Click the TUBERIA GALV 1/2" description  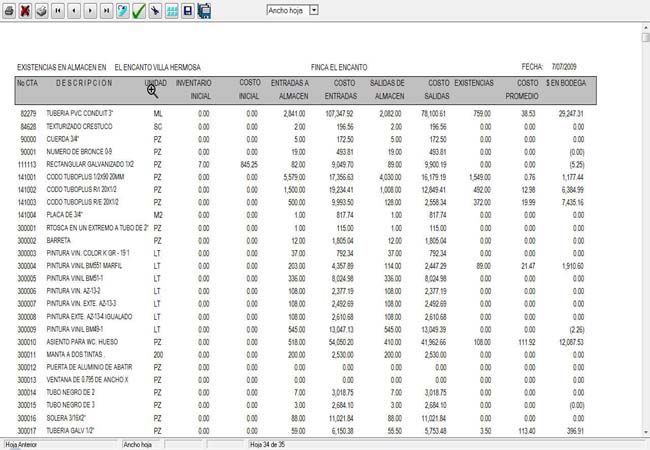point(70,431)
